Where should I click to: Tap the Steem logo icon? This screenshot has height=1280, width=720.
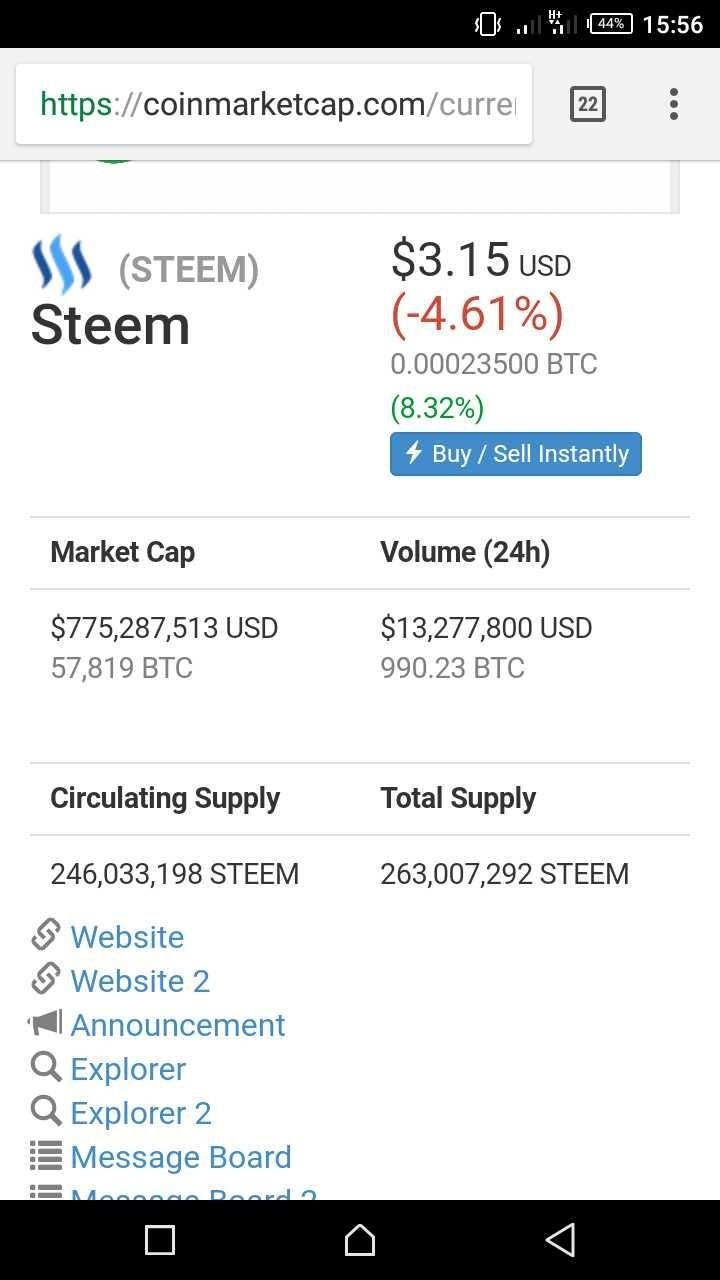point(62,264)
